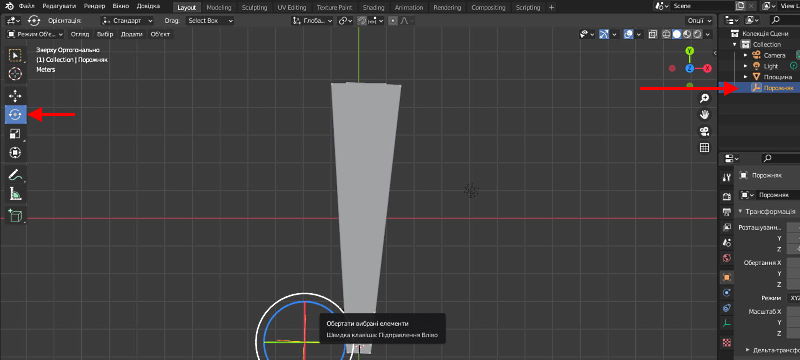This screenshot has width=800, height=360.
Task: Click the X axis on navigation gizmo
Action: tap(707, 68)
